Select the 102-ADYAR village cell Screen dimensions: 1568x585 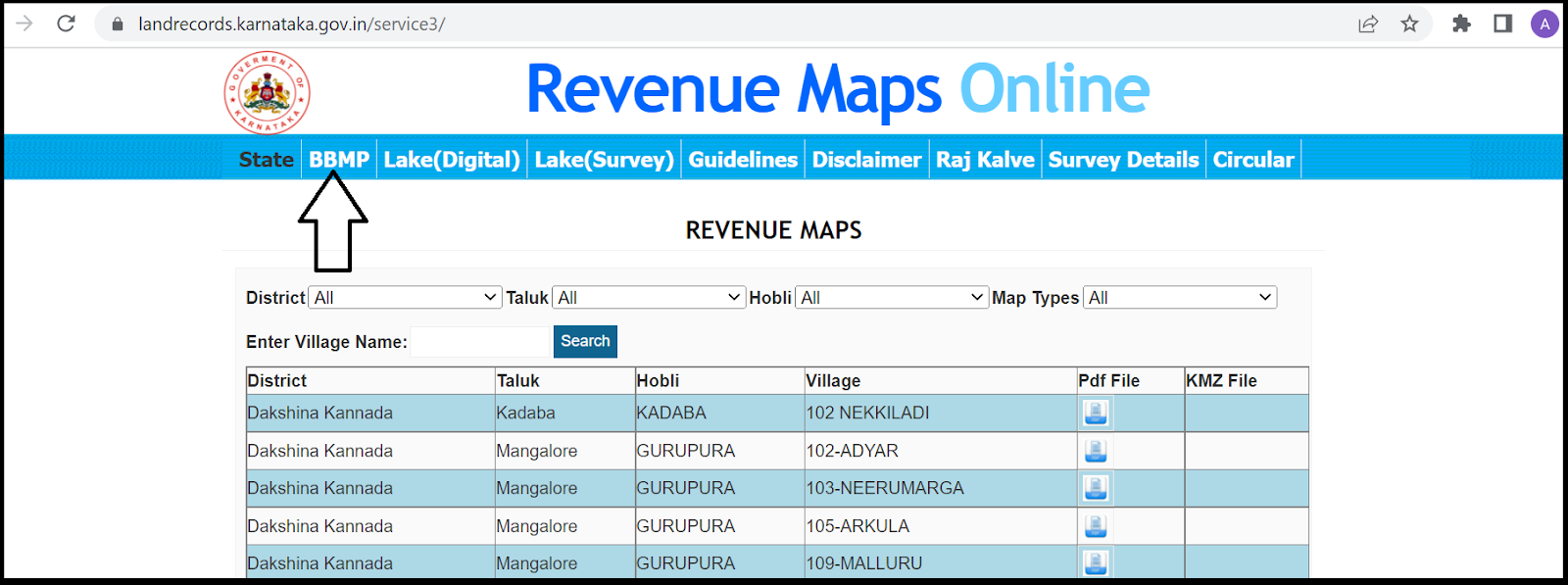(x=941, y=451)
